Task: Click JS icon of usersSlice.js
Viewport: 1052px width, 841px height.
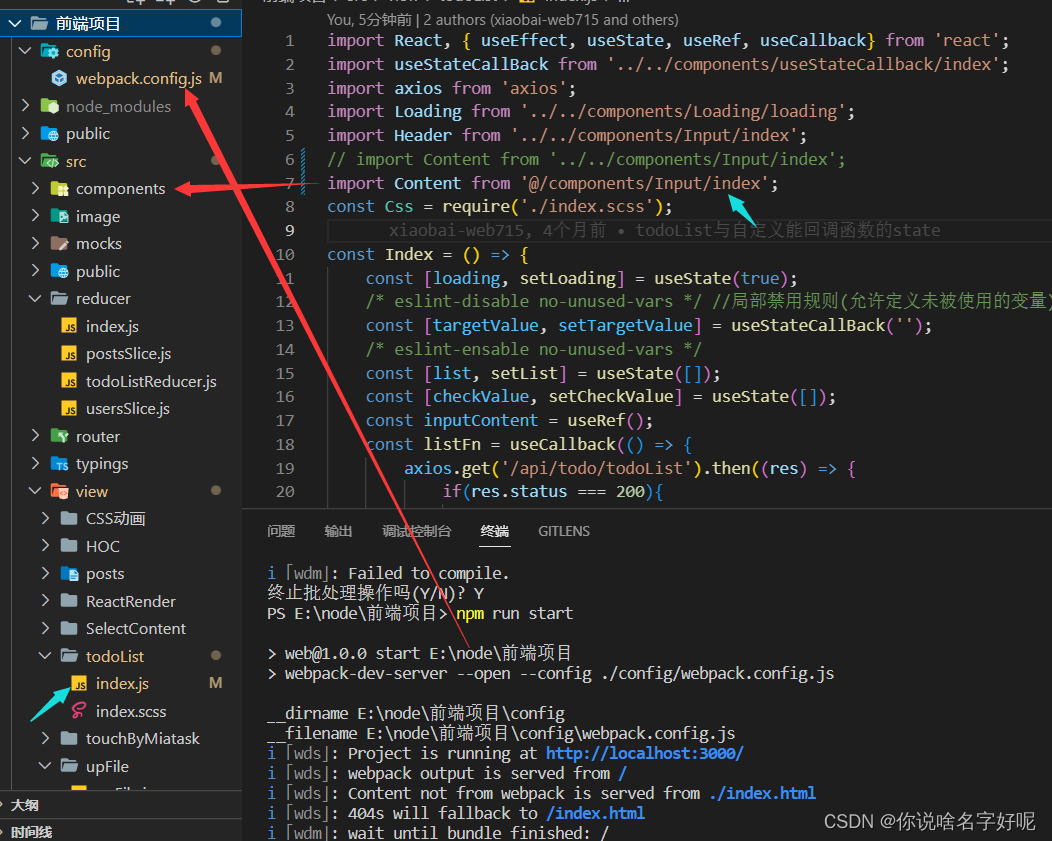Action: click(x=69, y=408)
